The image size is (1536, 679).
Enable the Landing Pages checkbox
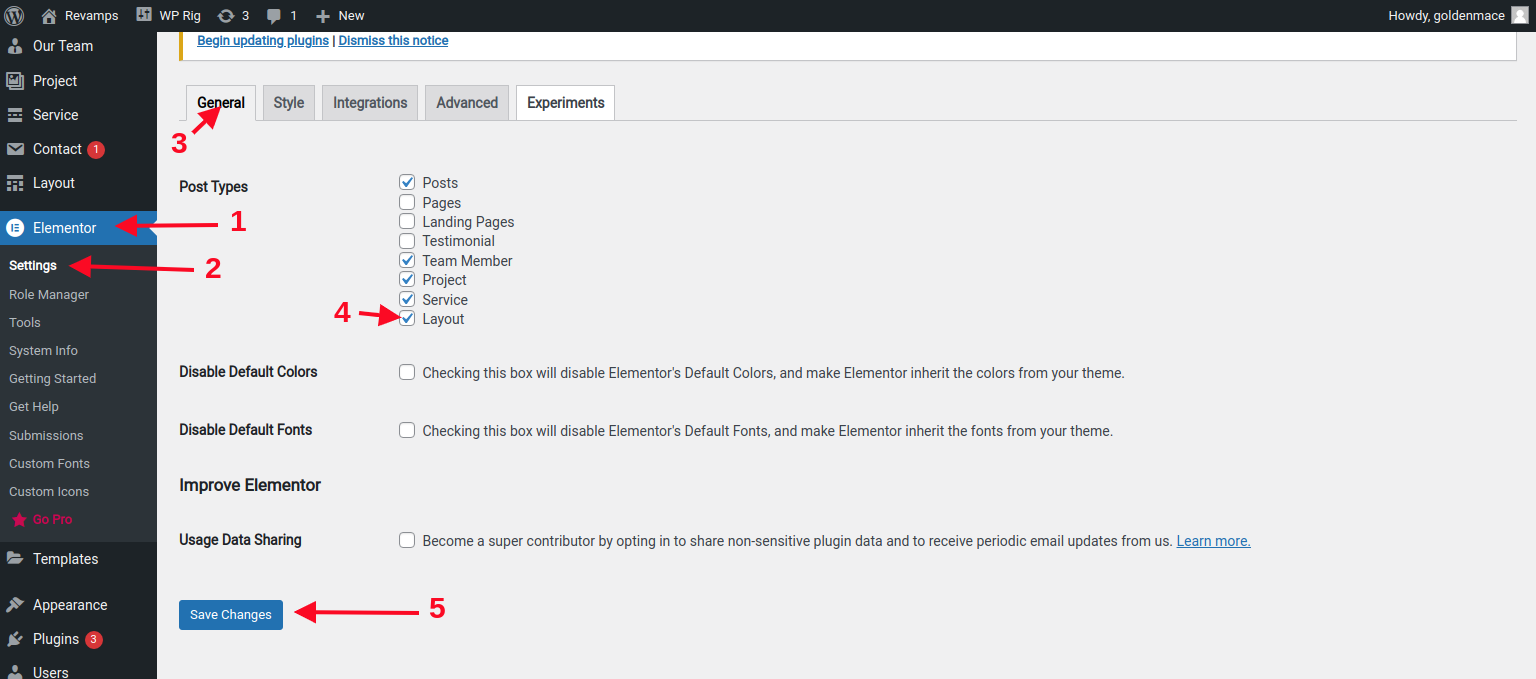tap(407, 221)
